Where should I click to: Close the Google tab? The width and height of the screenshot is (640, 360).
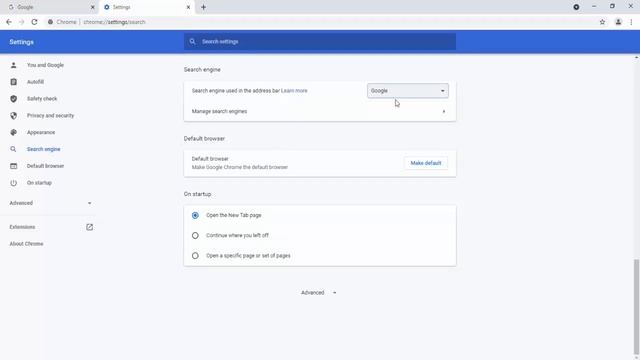[92, 7]
